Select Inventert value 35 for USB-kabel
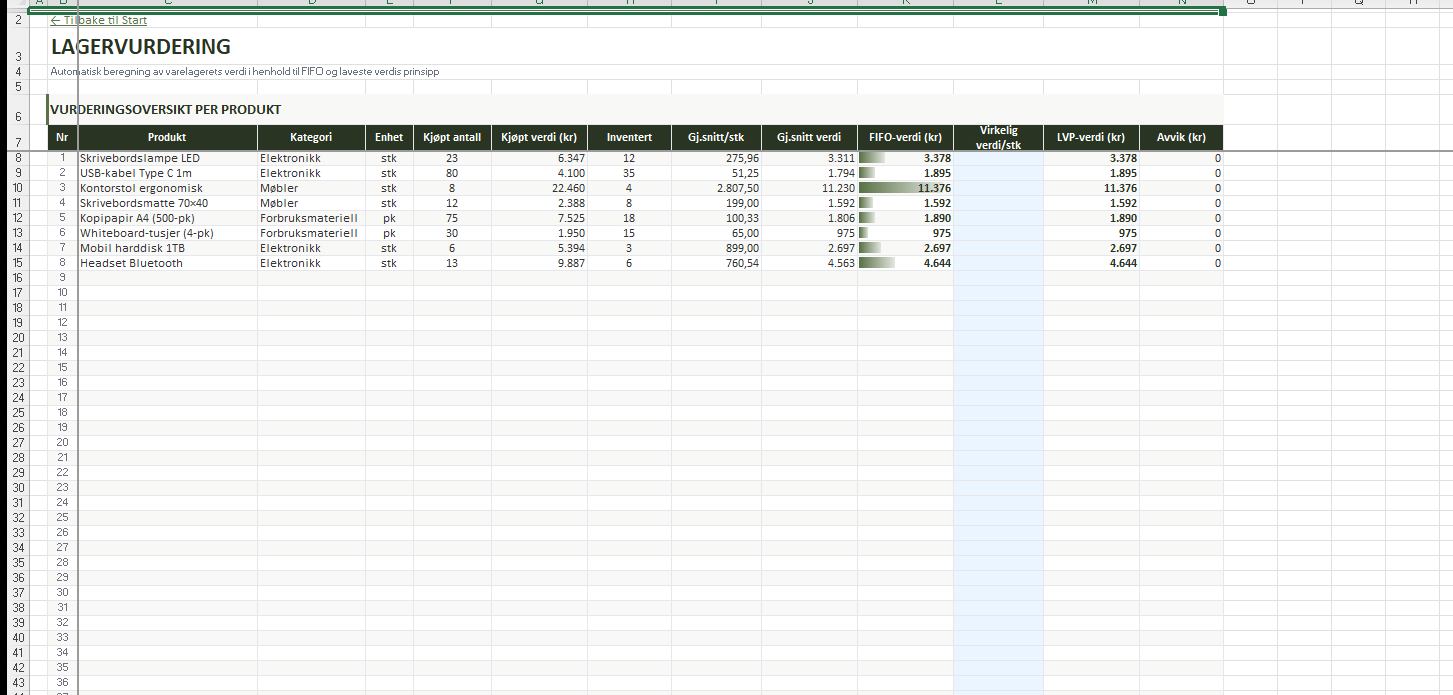The width and height of the screenshot is (1453, 695). tap(628, 173)
